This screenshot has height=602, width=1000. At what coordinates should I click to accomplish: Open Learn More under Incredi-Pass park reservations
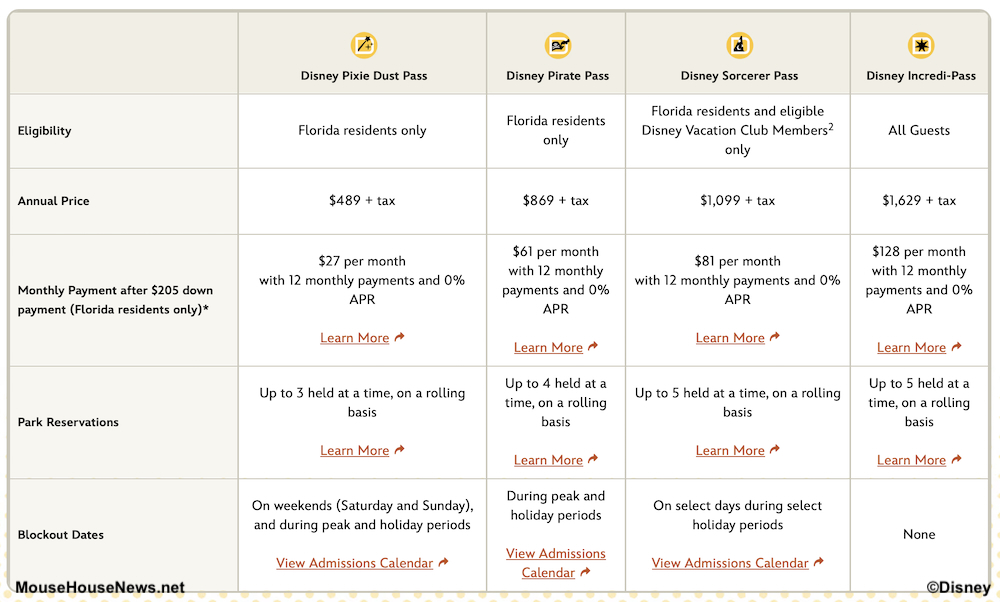(911, 460)
